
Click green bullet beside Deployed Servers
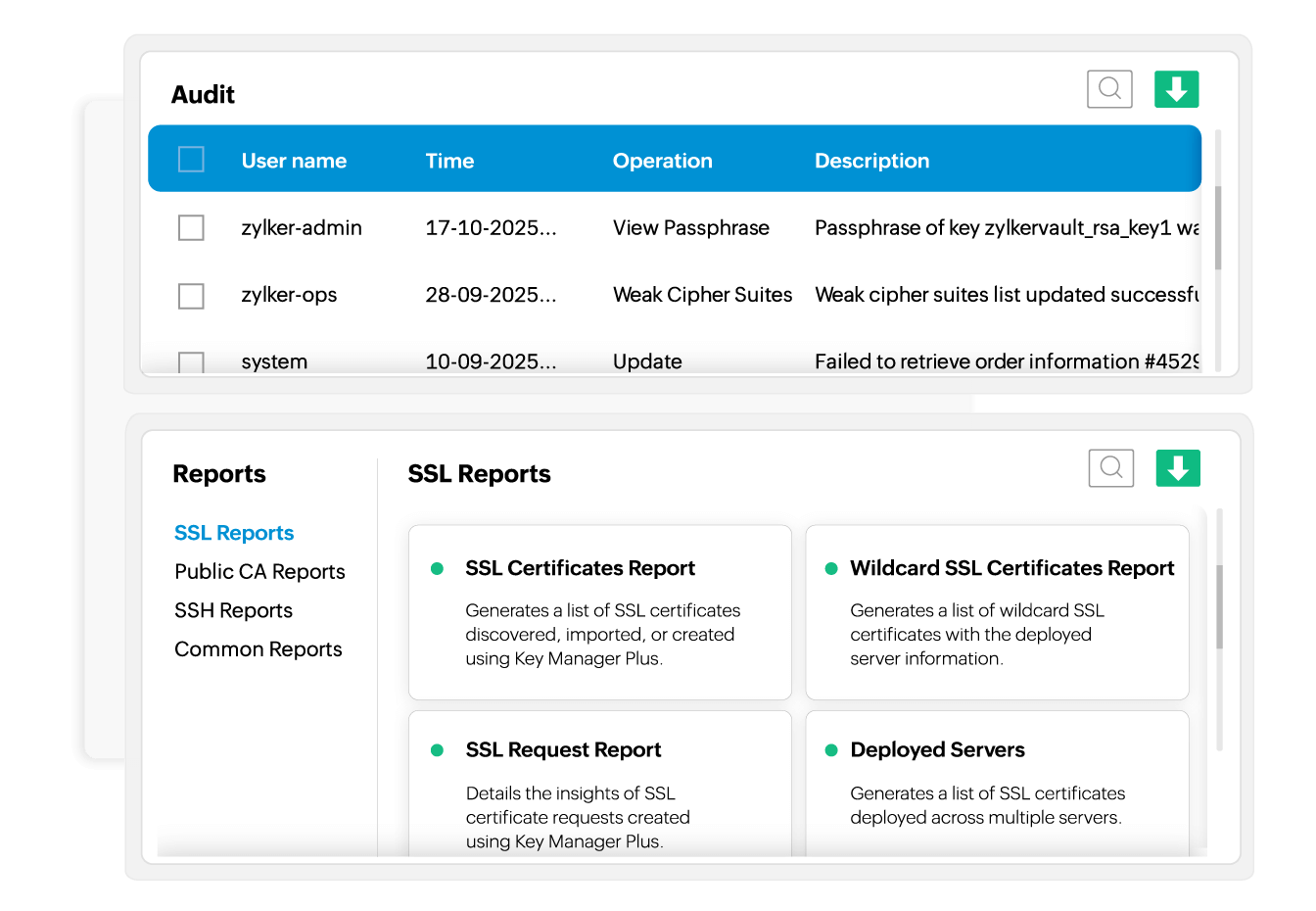[x=831, y=750]
